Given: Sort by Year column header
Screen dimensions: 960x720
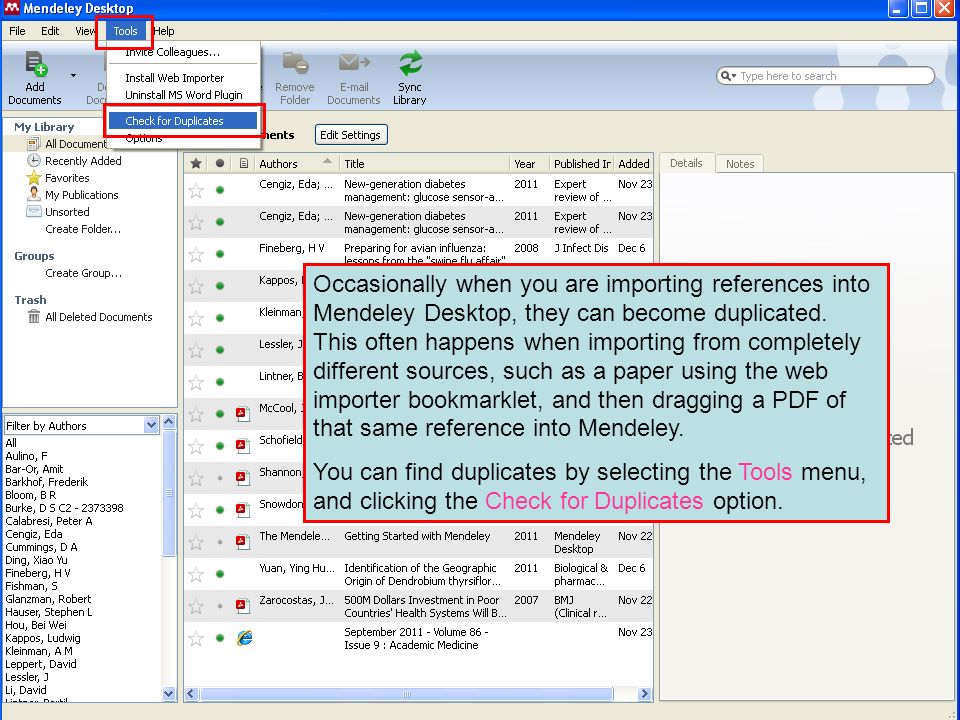Looking at the screenshot, I should [530, 163].
